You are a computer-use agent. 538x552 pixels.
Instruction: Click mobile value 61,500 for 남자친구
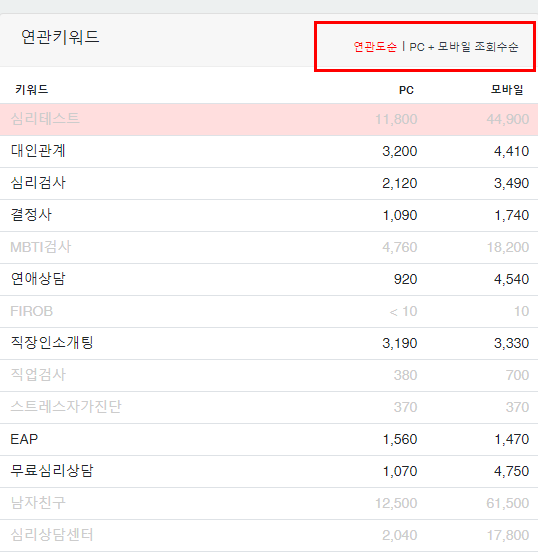pos(508,503)
